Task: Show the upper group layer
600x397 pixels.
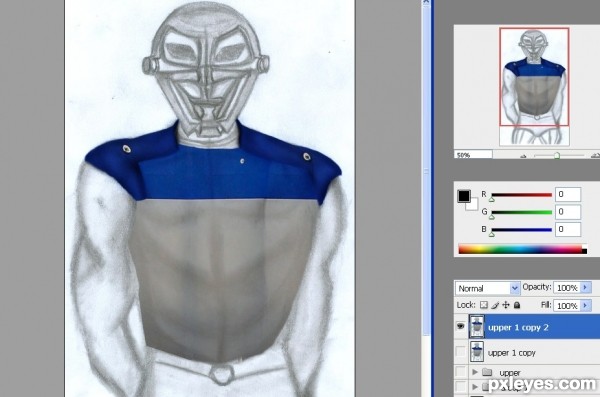Action: (460, 371)
